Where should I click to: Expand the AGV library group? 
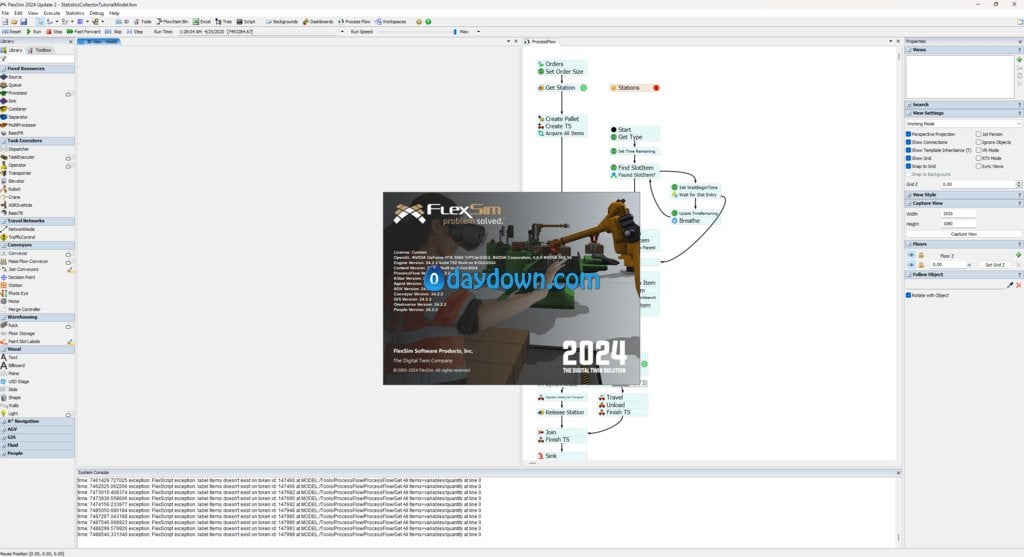(37, 429)
